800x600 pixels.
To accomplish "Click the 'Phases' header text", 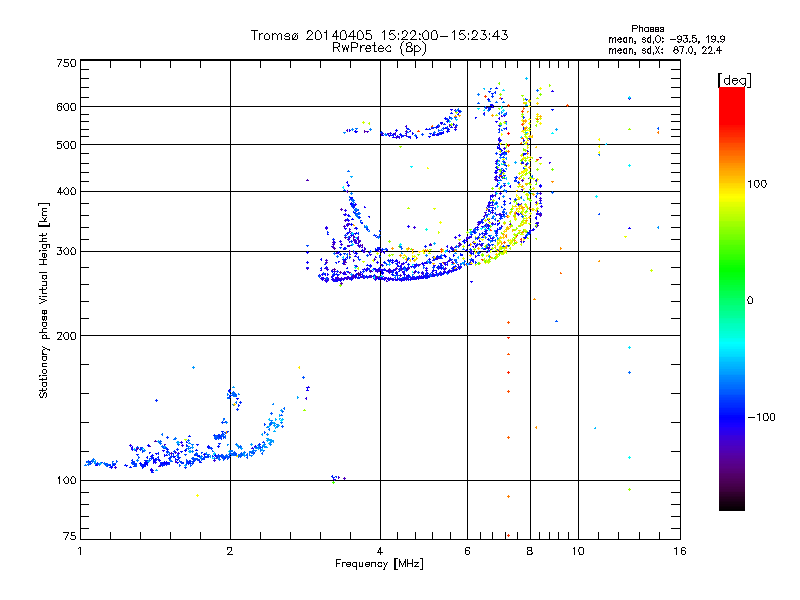I will pyautogui.click(x=647, y=29).
